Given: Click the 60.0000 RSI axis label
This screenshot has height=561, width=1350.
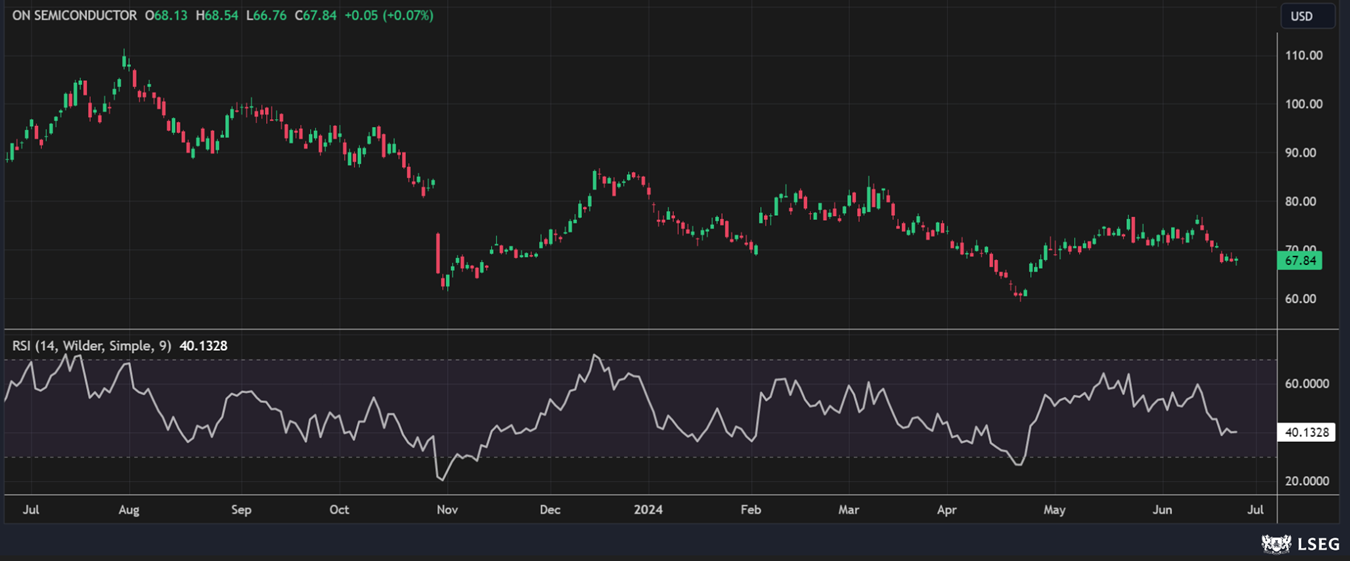Looking at the screenshot, I should 1307,384.
